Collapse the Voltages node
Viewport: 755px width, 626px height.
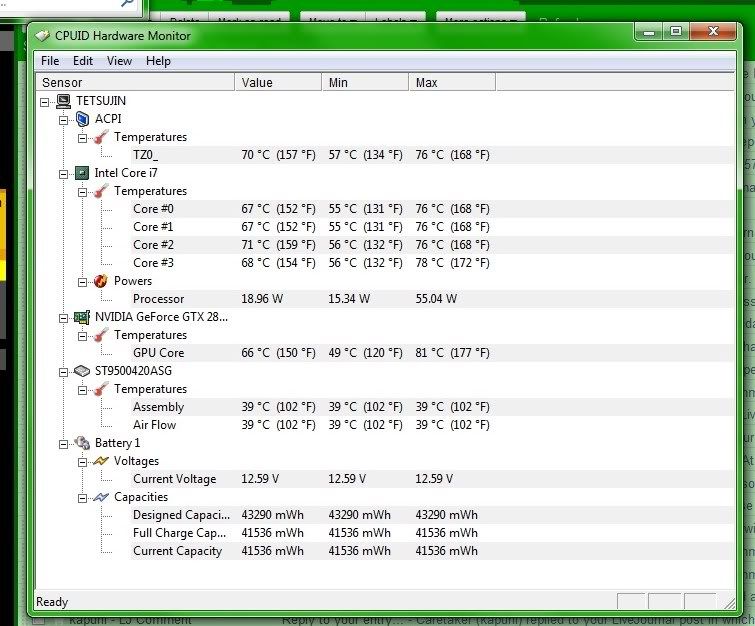click(83, 462)
